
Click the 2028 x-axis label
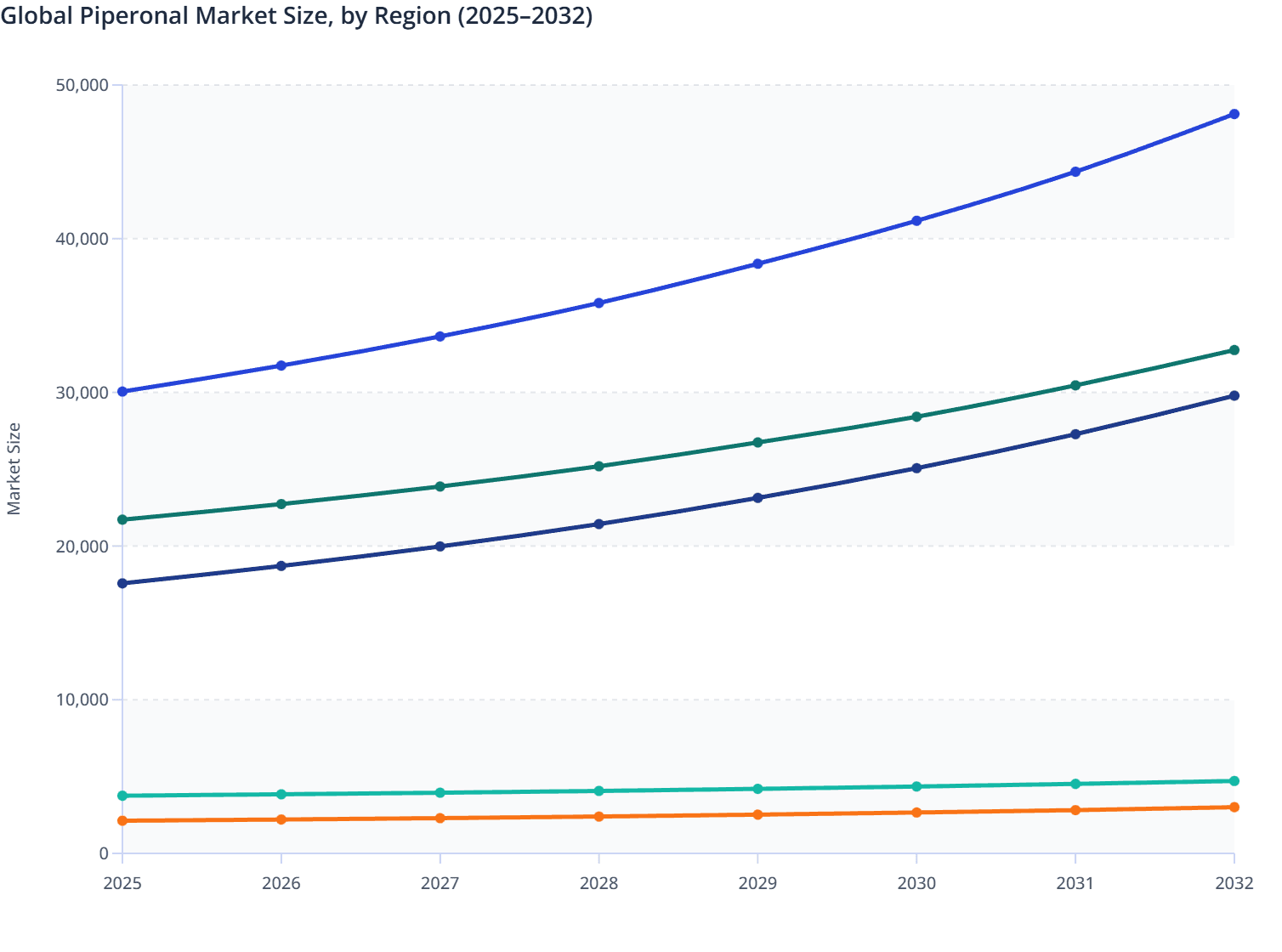coord(598,884)
